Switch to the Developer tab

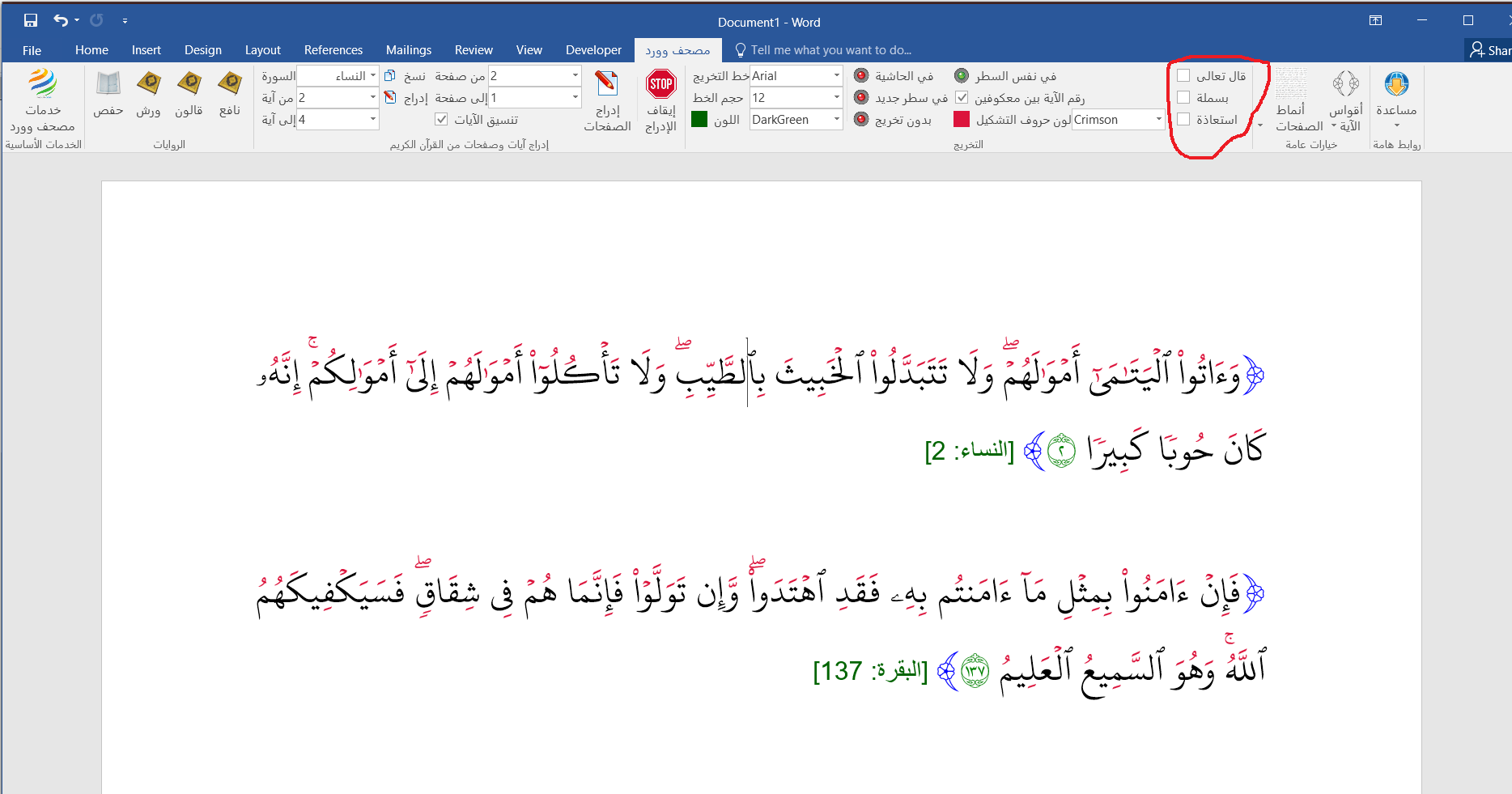[593, 50]
